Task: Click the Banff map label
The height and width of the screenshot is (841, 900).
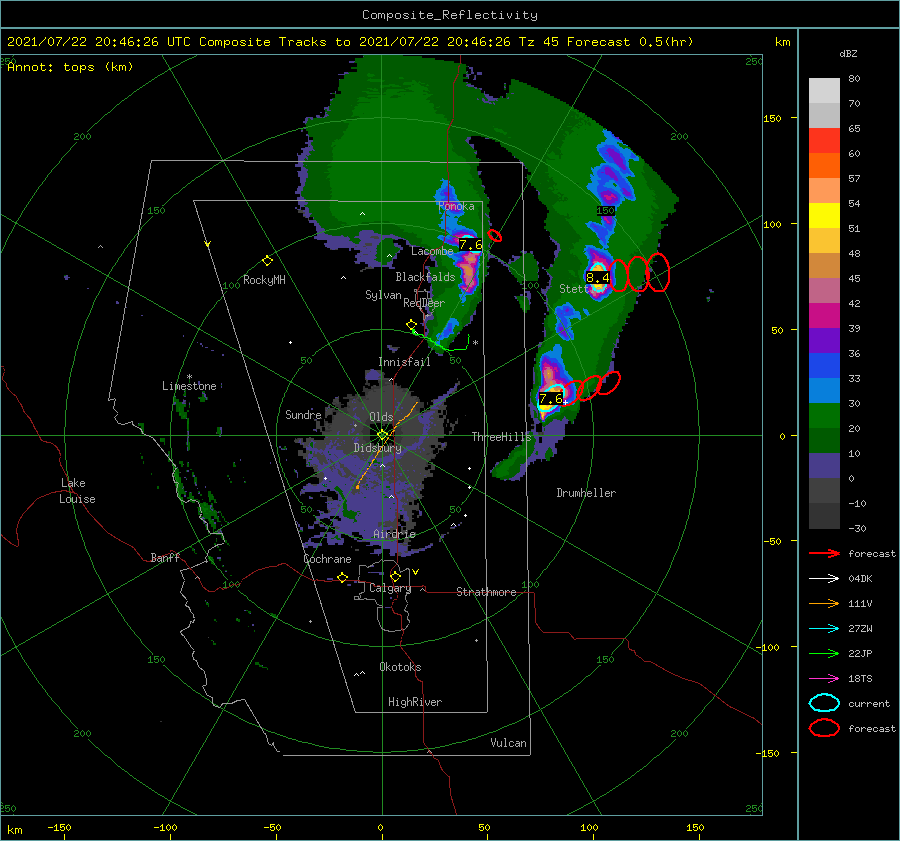Action: click(x=165, y=557)
